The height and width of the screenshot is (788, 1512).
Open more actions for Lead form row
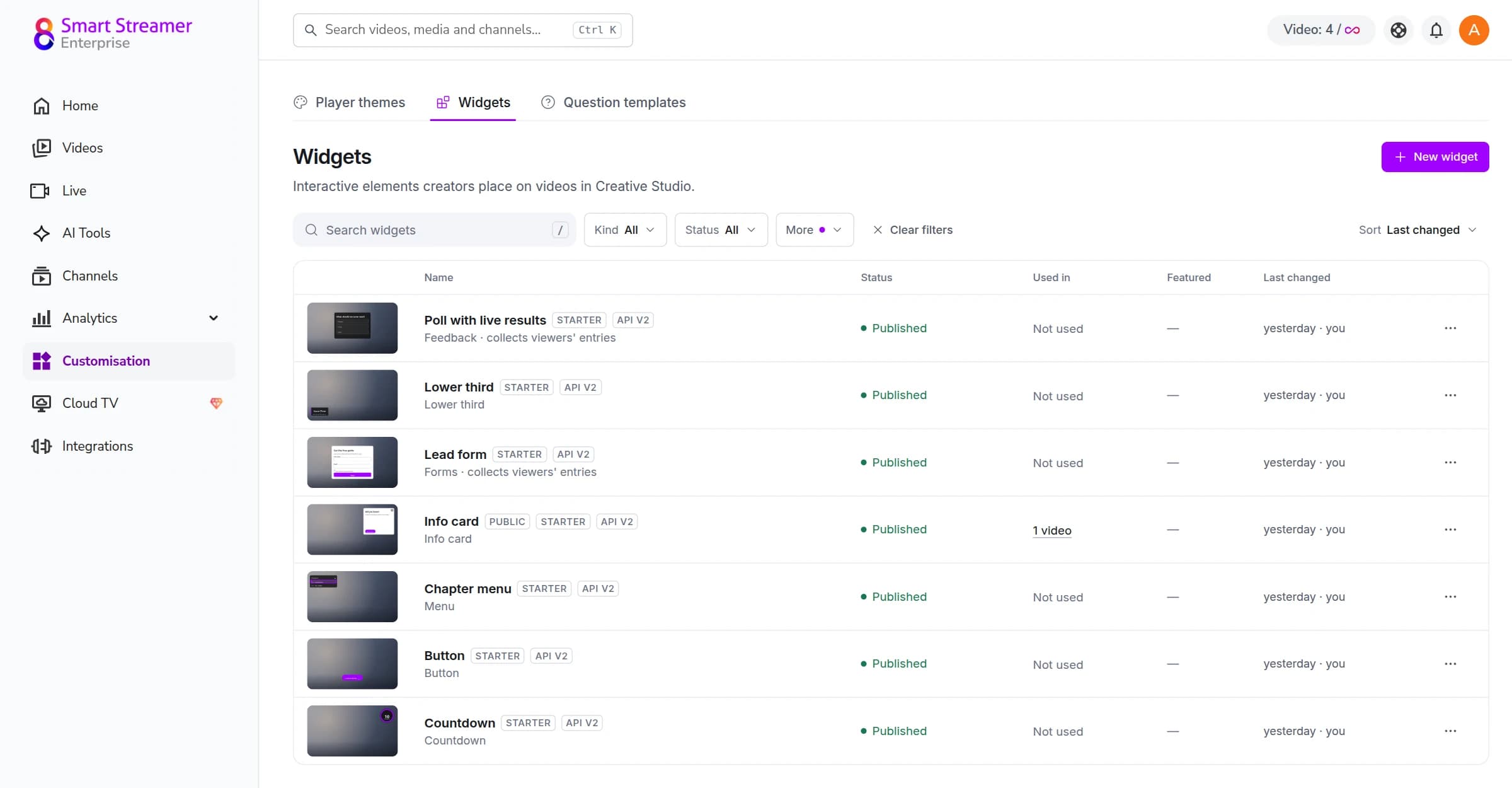1450,462
